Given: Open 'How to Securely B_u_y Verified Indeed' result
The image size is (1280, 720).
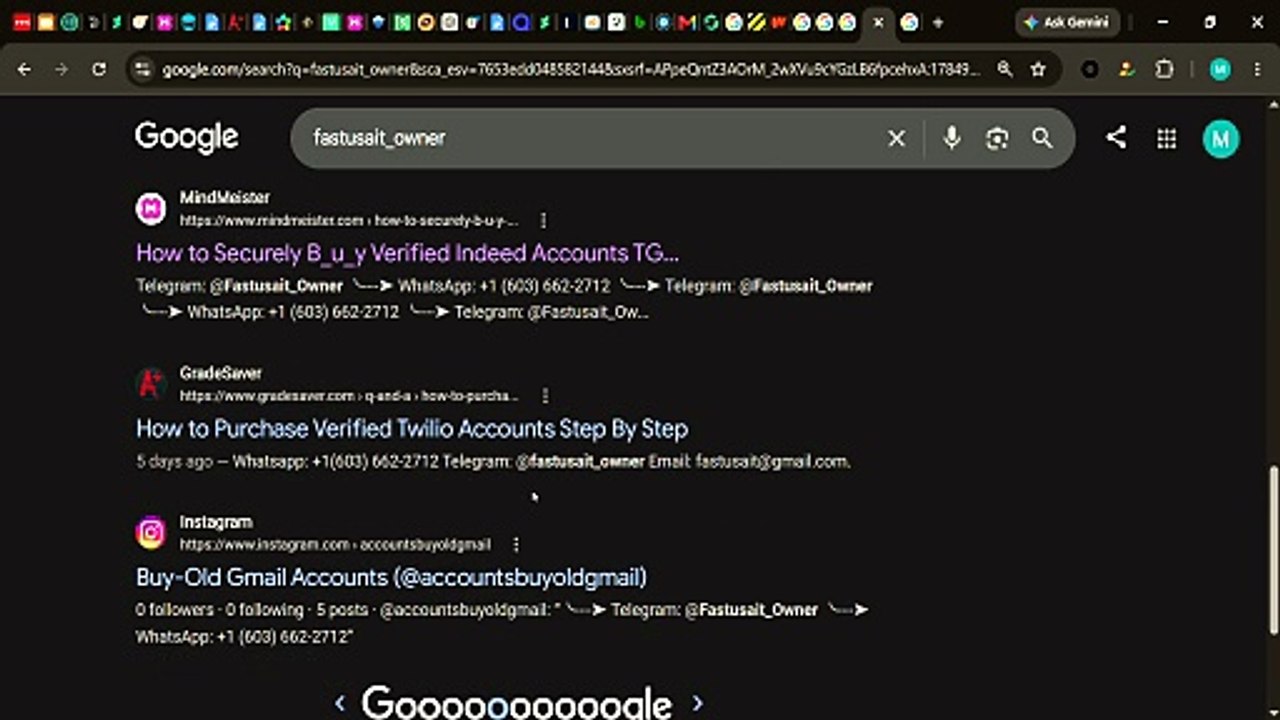Looking at the screenshot, I should coord(407,253).
